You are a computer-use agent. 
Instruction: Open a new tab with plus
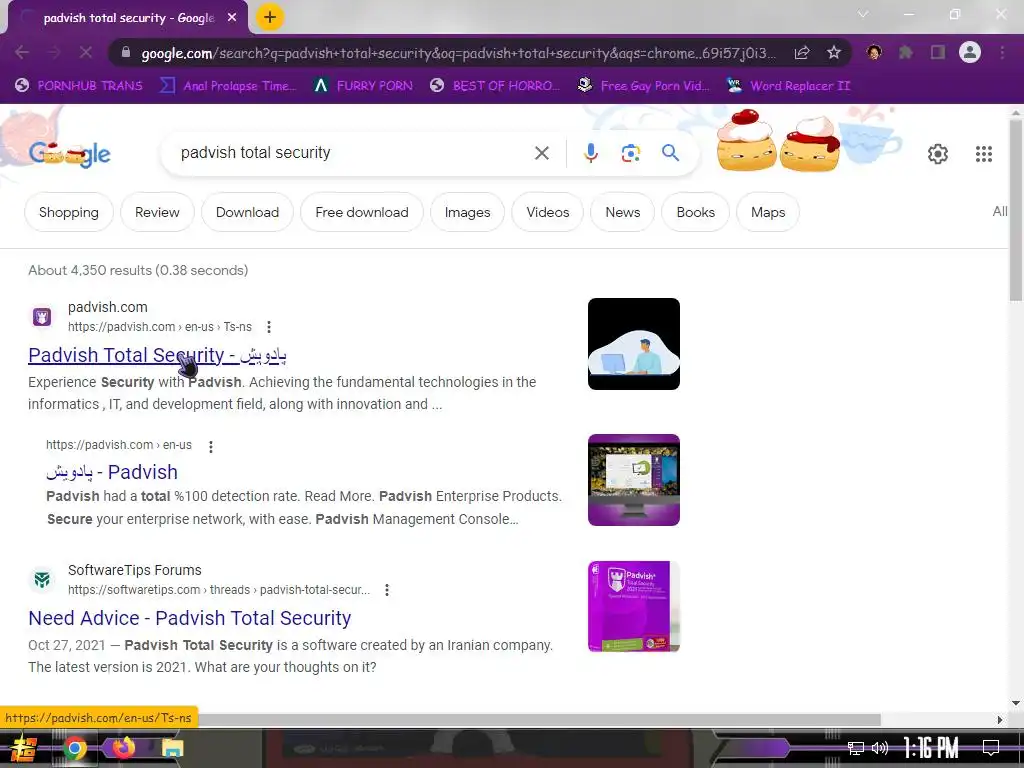[270, 17]
